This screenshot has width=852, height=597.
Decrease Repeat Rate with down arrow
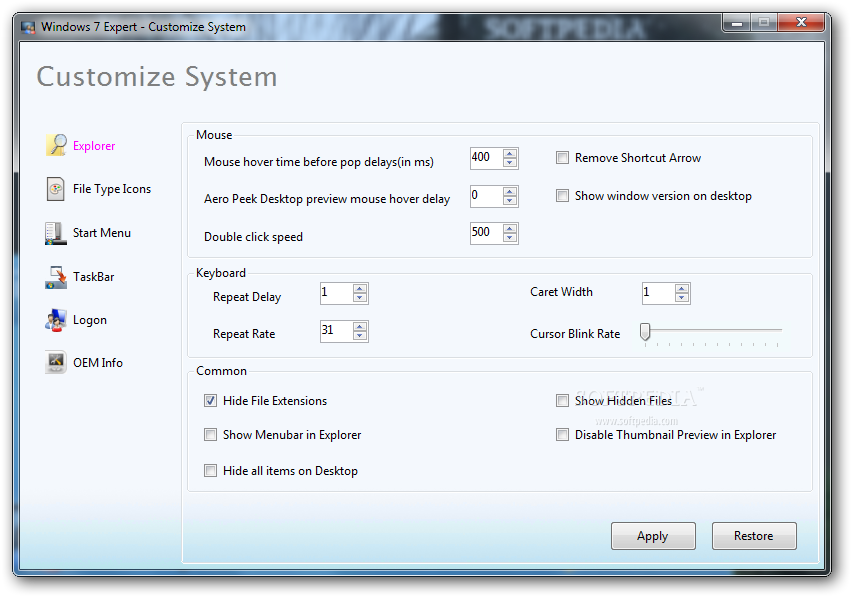[360, 336]
